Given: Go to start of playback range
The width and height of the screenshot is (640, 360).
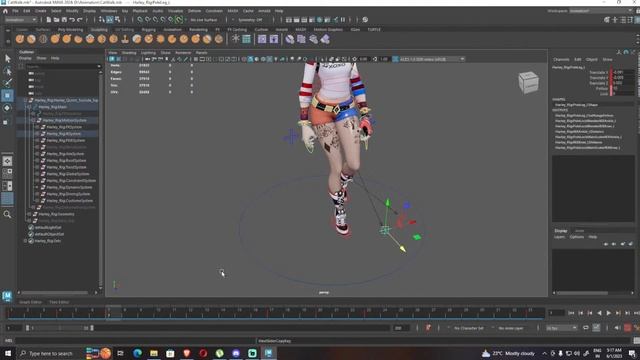Looking at the screenshot, I should (571, 313).
